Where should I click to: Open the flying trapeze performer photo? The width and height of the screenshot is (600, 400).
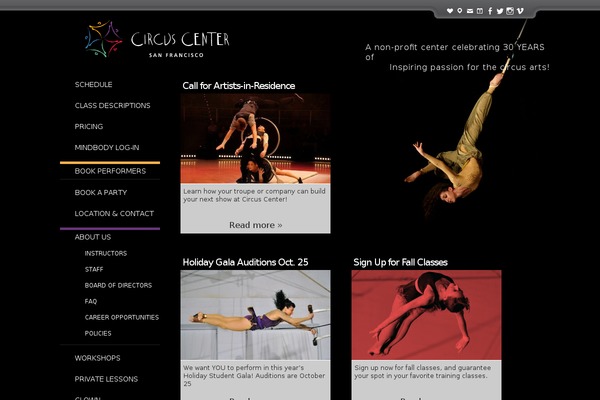[x=255, y=315]
